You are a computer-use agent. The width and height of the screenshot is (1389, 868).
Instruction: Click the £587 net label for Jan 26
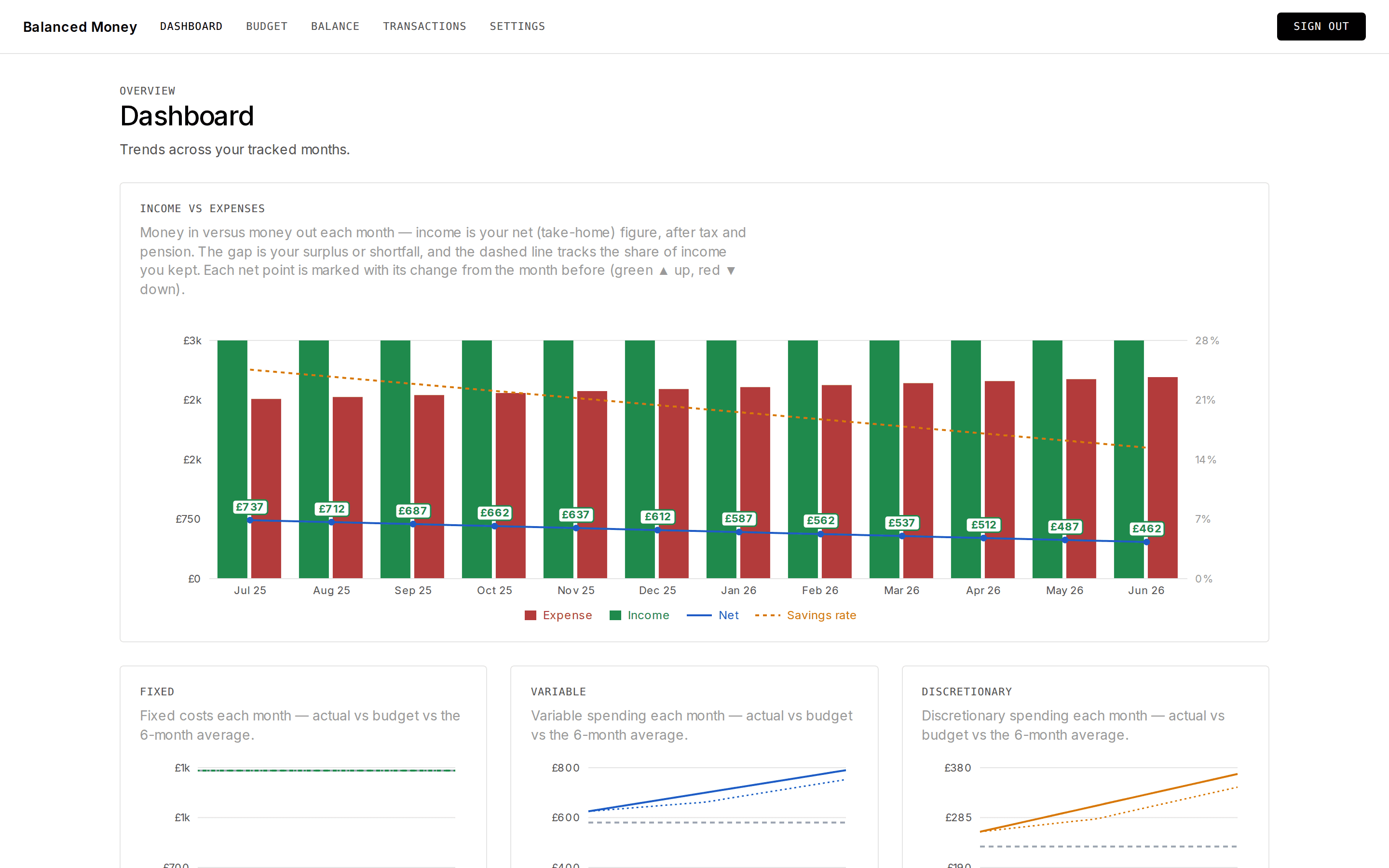(x=739, y=519)
